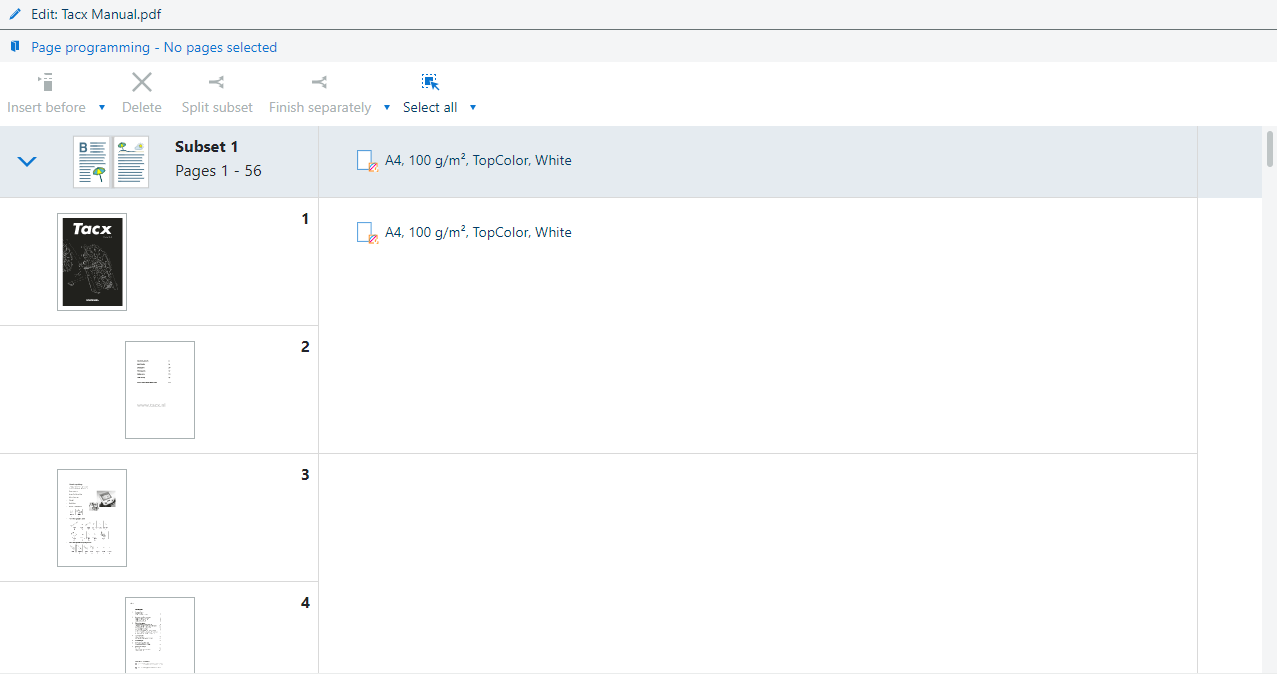Click the Finish separately icon
This screenshot has width=1277, height=674.
319,82
